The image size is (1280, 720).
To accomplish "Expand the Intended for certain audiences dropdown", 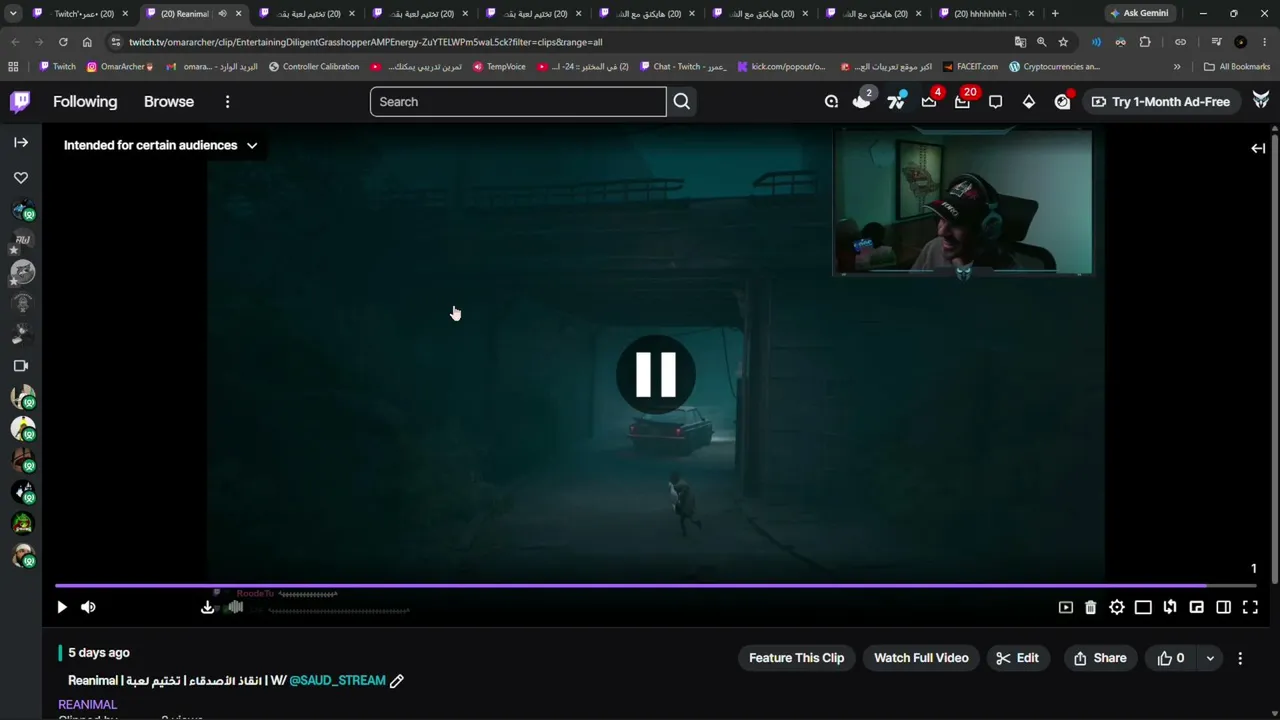I will pos(161,145).
